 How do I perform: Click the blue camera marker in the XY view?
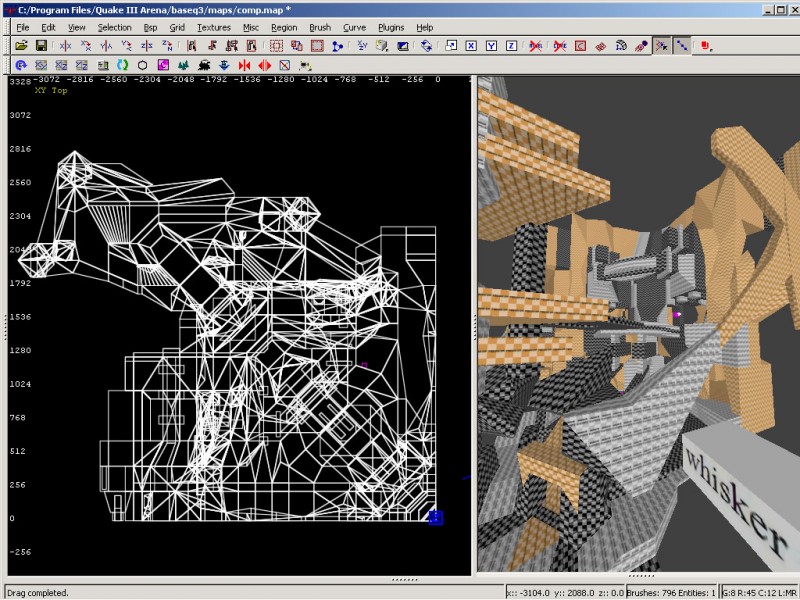click(436, 518)
